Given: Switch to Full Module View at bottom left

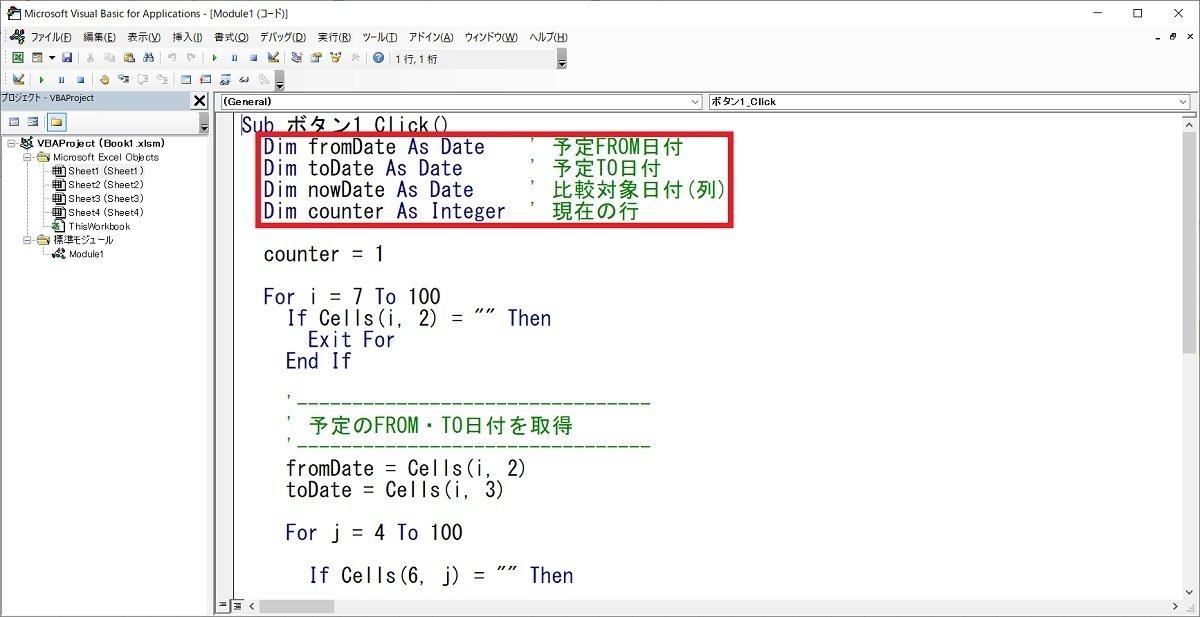Looking at the screenshot, I should pyautogui.click(x=237, y=606).
